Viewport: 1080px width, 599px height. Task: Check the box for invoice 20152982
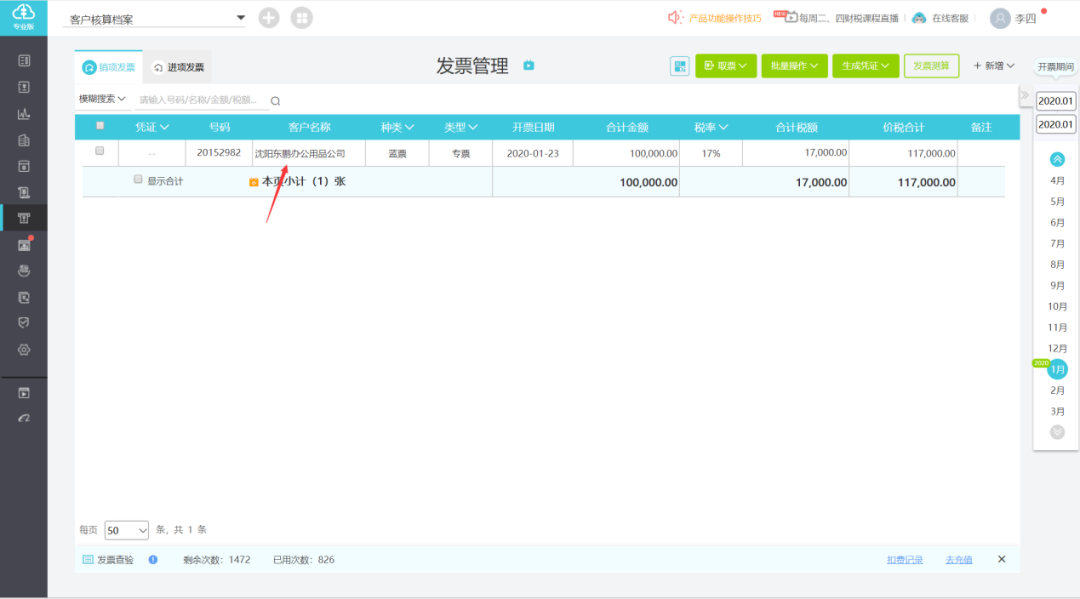tap(99, 152)
